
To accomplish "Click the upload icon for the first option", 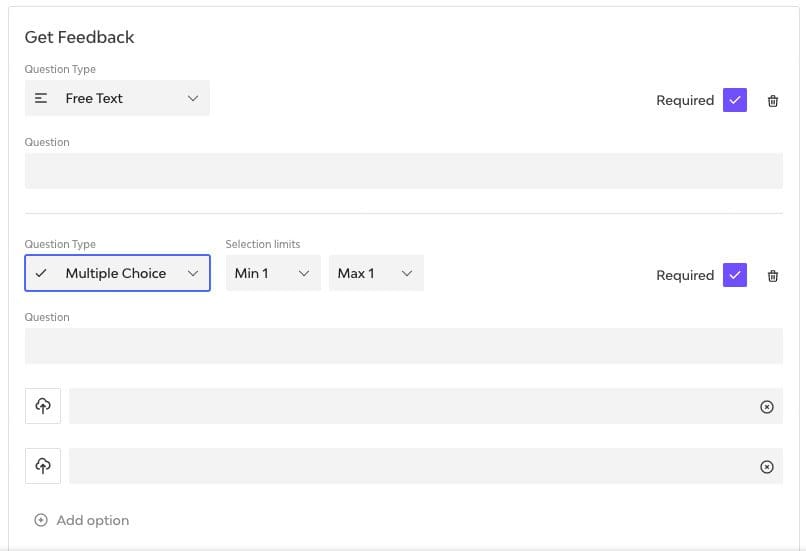I will (x=43, y=406).
